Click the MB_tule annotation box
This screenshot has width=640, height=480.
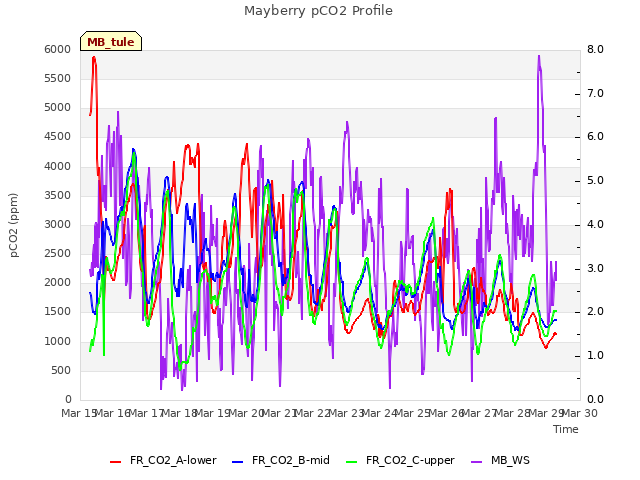[111, 41]
